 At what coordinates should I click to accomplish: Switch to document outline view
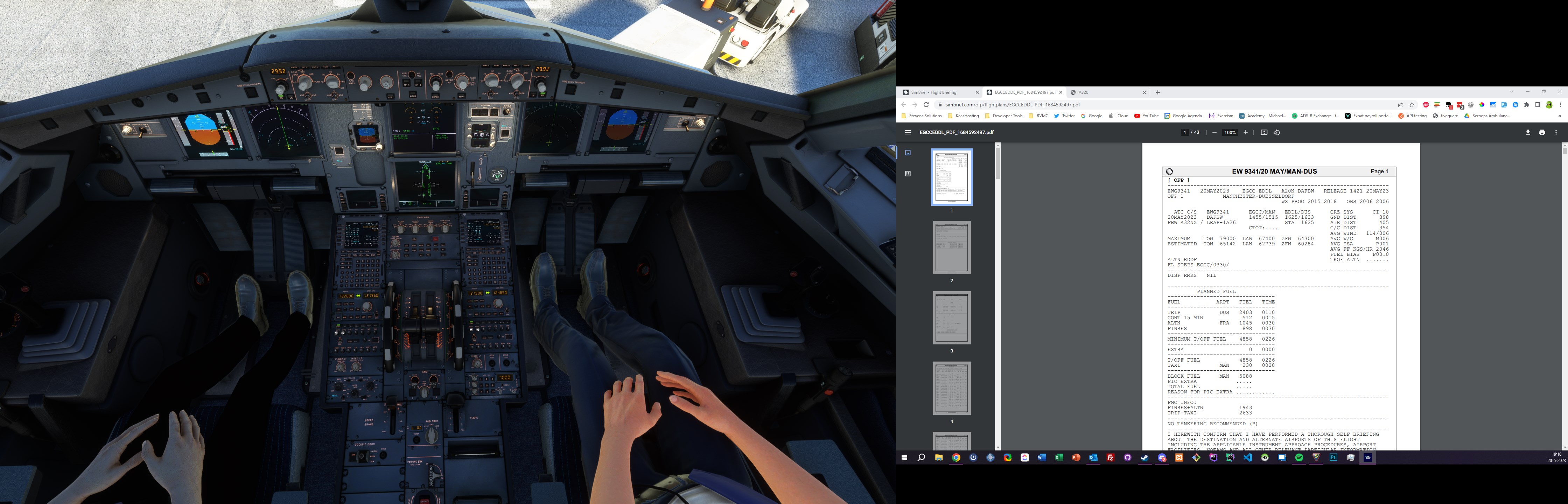click(908, 174)
